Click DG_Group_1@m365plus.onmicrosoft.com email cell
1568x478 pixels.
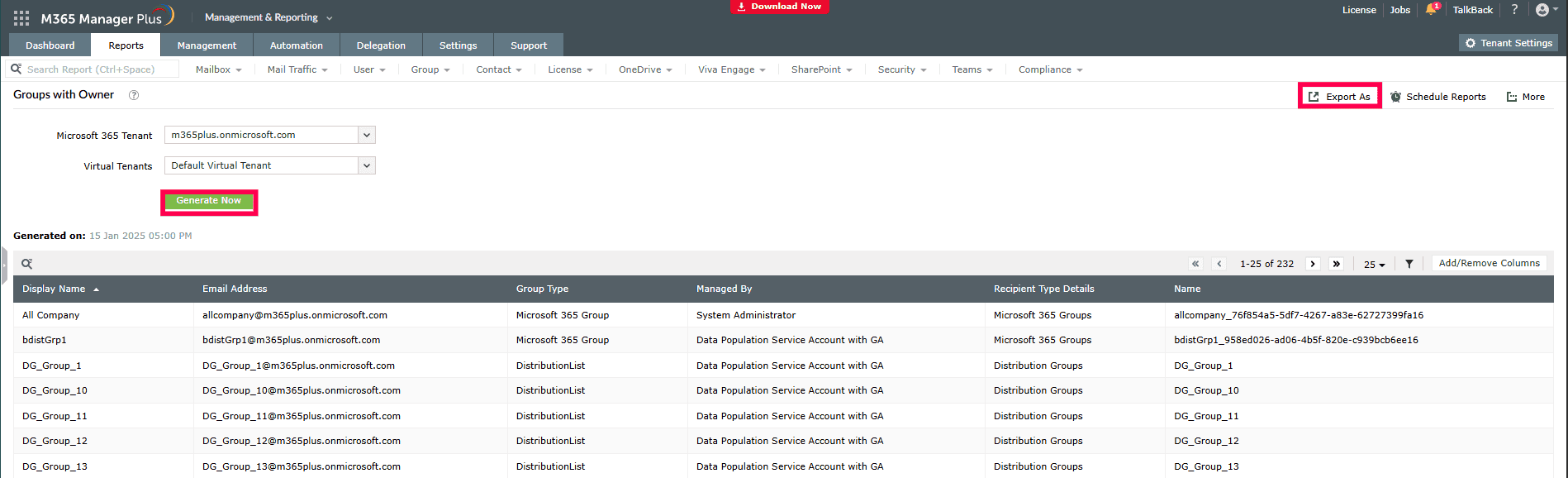(298, 366)
